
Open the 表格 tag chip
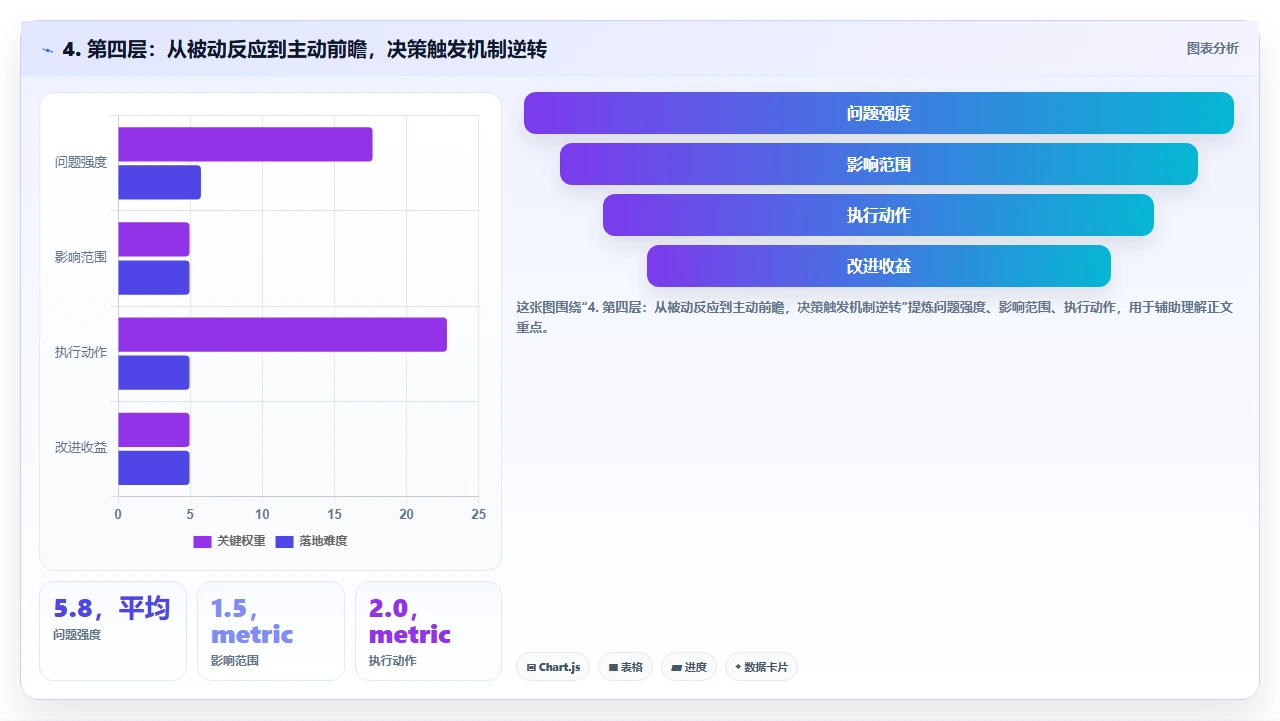click(x=625, y=667)
